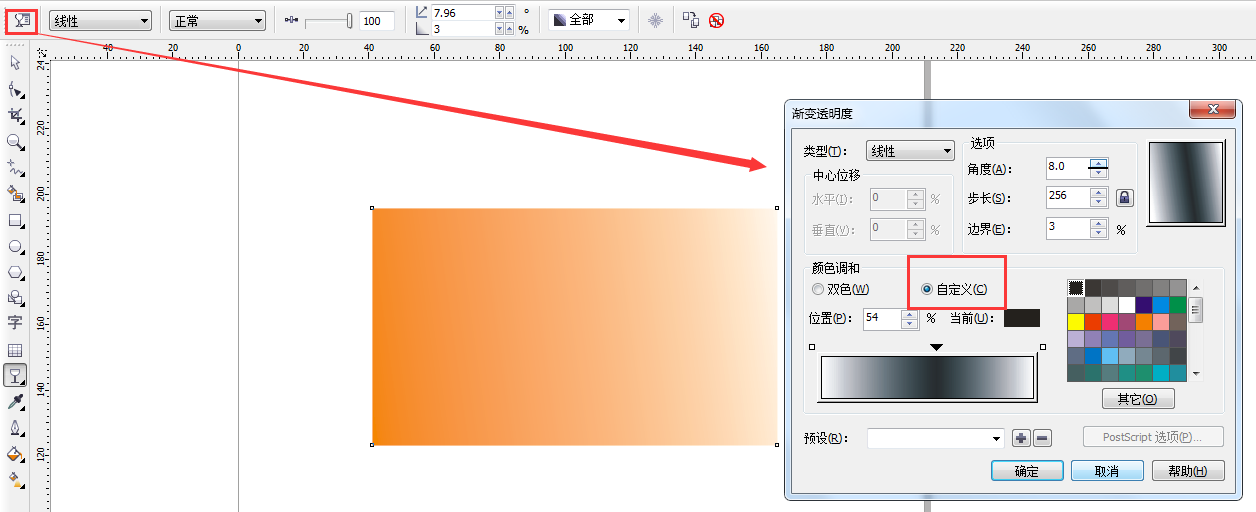Select the Smart Fill tool
The image size is (1256, 512).
(15, 193)
